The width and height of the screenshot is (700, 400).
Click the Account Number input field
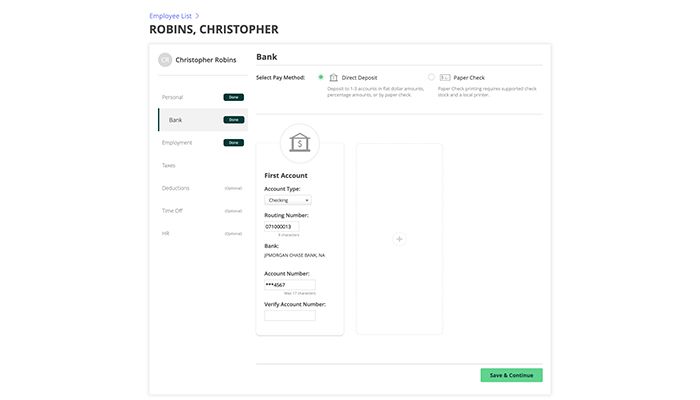point(290,285)
